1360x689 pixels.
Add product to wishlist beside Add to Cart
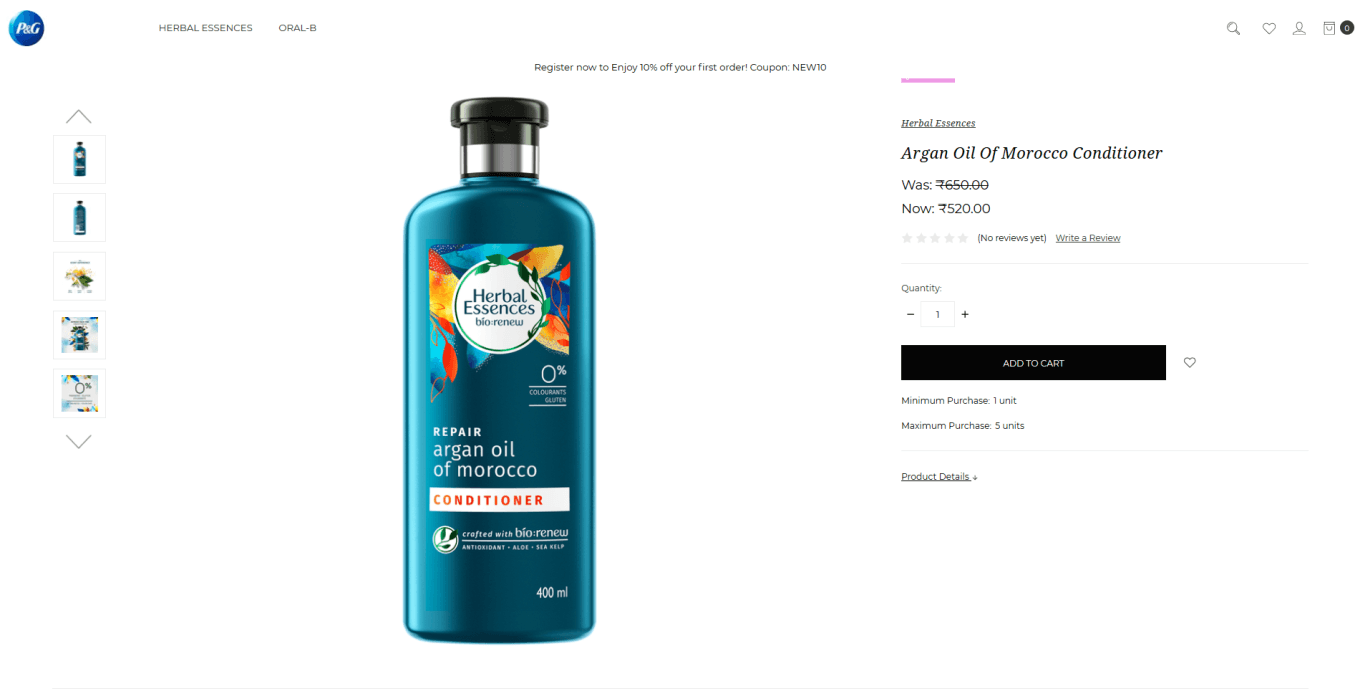point(1190,362)
